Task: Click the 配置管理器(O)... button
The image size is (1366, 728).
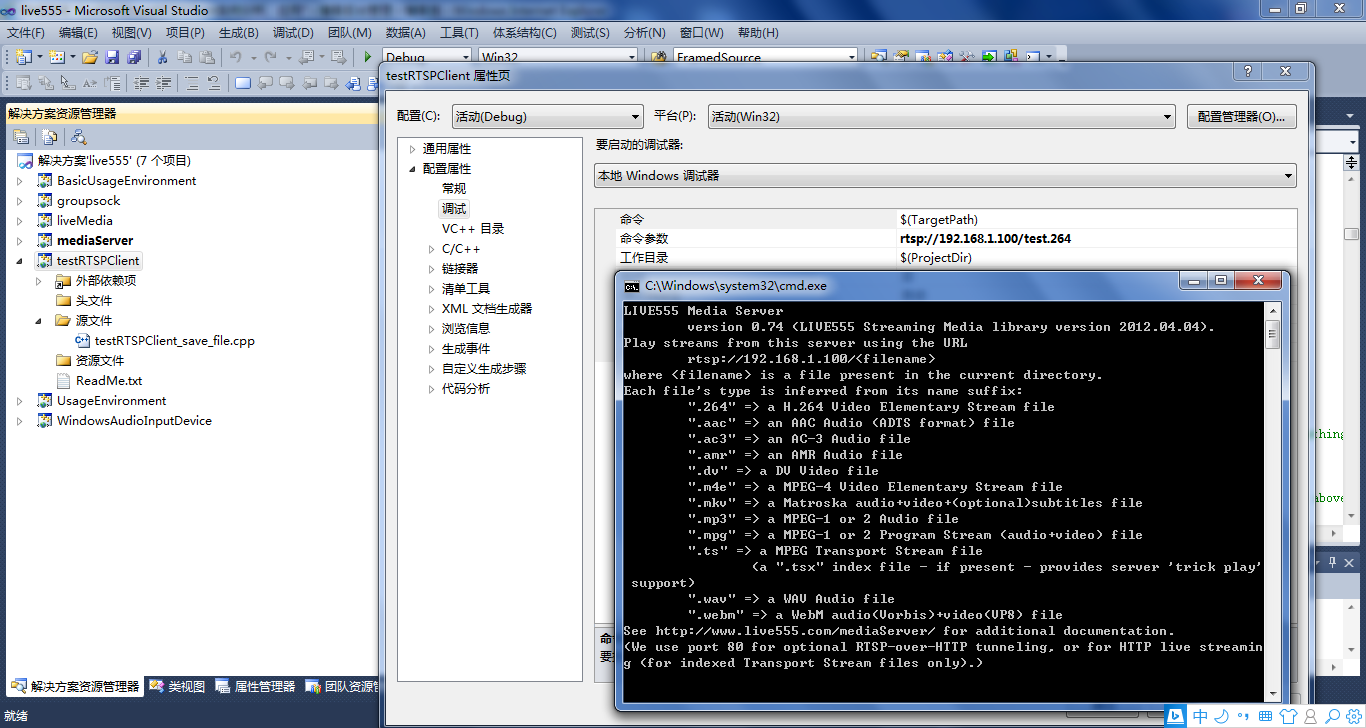Action: 1241,116
